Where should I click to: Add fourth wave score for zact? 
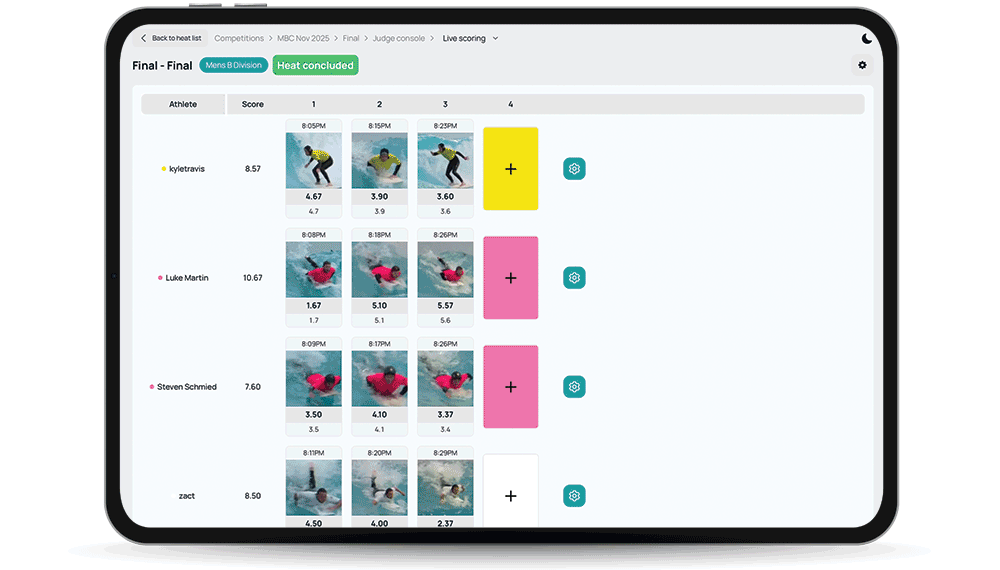[x=510, y=494]
